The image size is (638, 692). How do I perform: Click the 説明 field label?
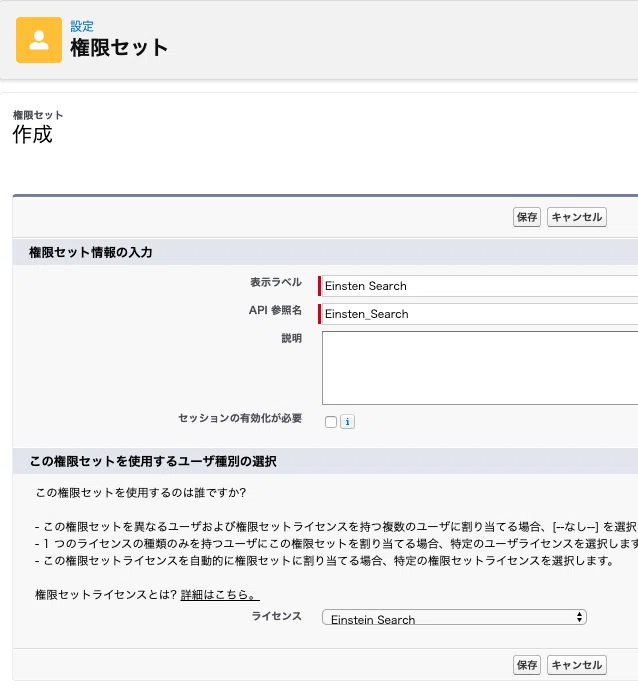[x=292, y=338]
